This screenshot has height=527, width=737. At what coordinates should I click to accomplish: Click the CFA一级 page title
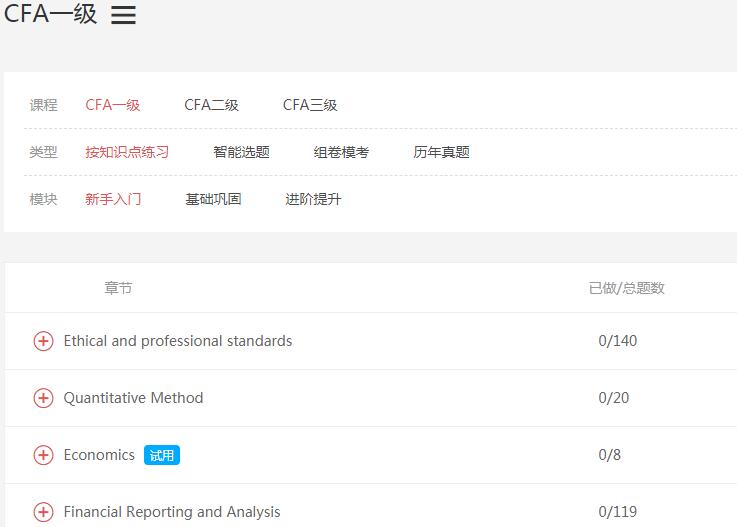[x=50, y=14]
